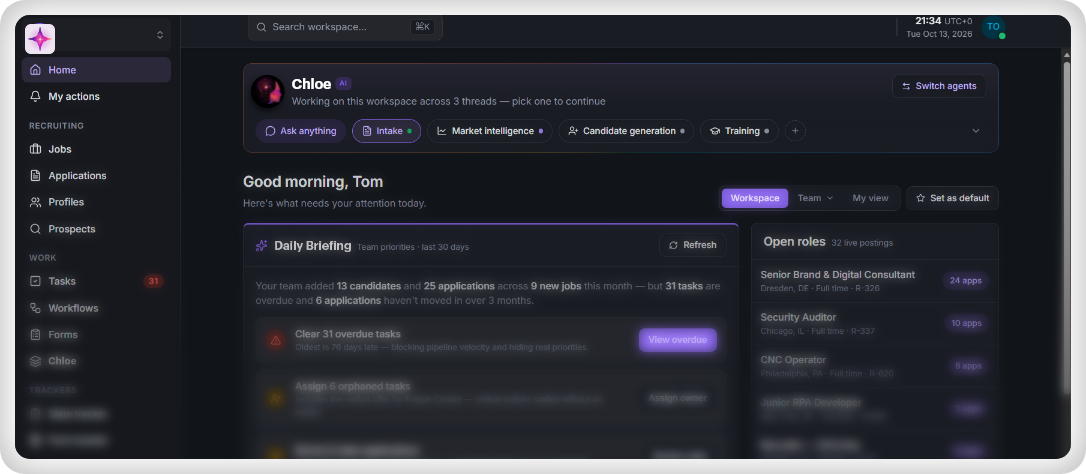The width and height of the screenshot is (1086, 474).
Task: Add a new thread with plus
Action: coord(795,131)
